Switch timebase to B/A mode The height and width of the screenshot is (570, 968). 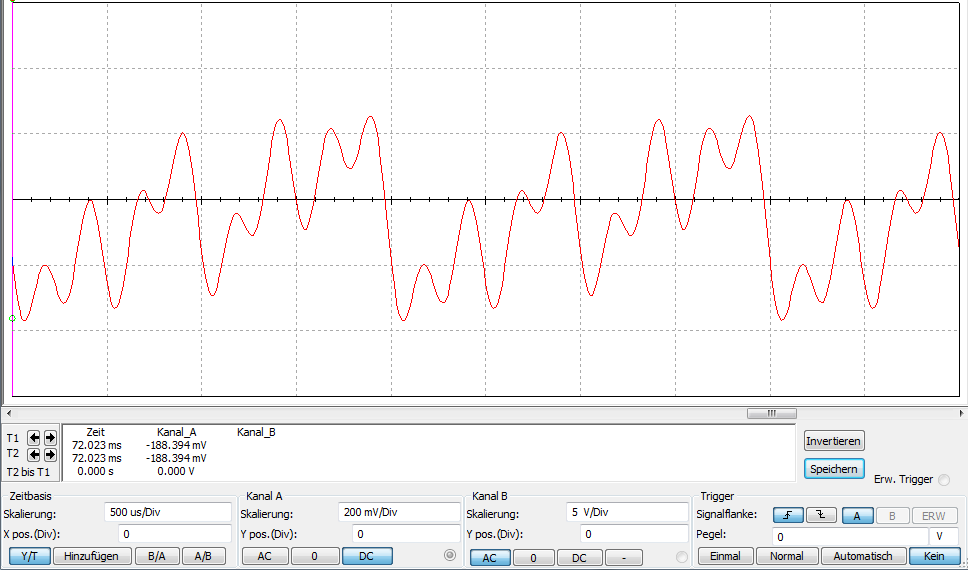click(x=157, y=556)
